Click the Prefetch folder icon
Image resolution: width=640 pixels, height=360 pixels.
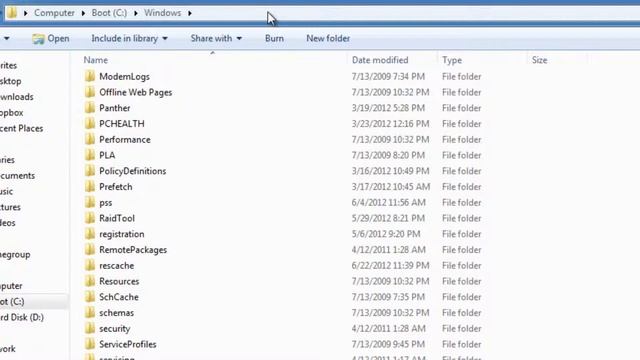click(x=90, y=187)
